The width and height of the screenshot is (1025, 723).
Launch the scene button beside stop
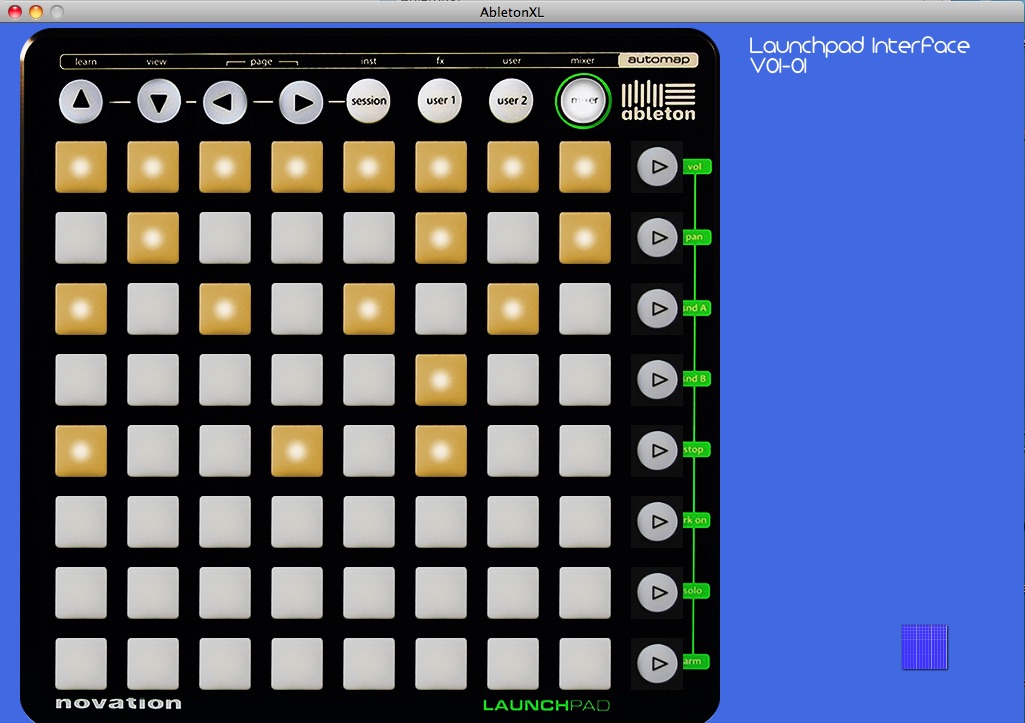click(658, 450)
